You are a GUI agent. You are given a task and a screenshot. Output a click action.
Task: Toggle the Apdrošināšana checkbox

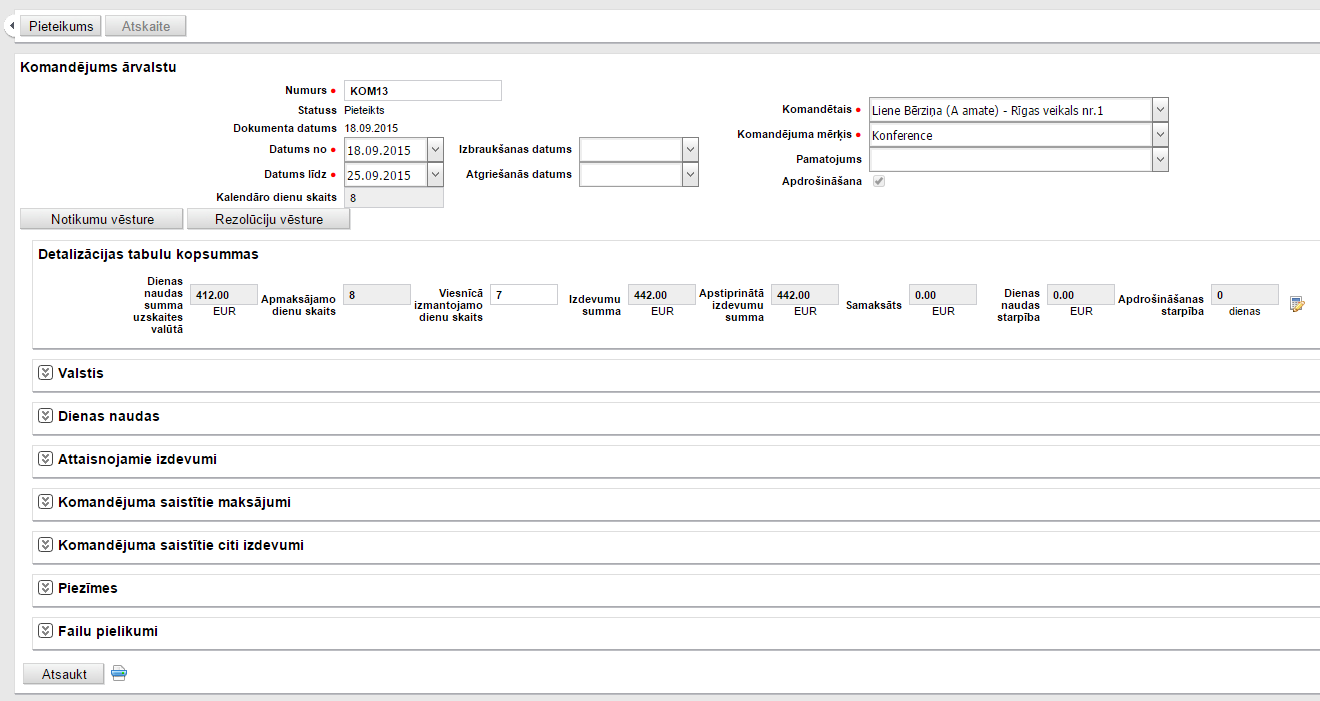coord(878,182)
